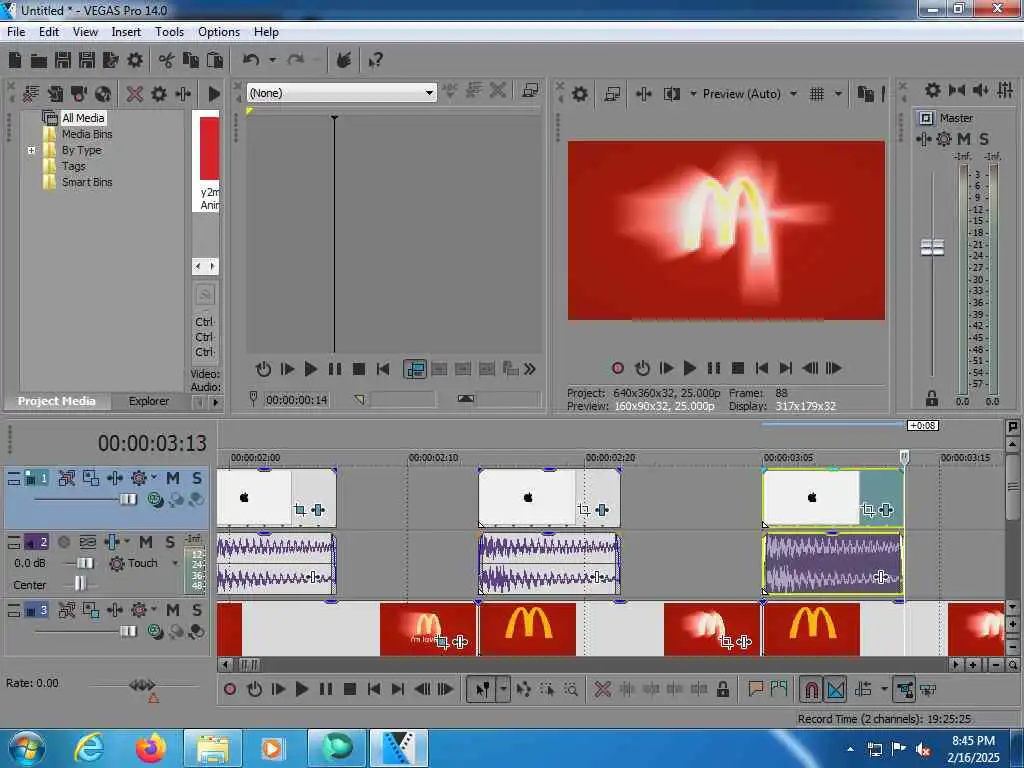Viewport: 1024px width, 768px height.
Task: Open track 1 track FX dropdown arrow
Action: click(154, 478)
